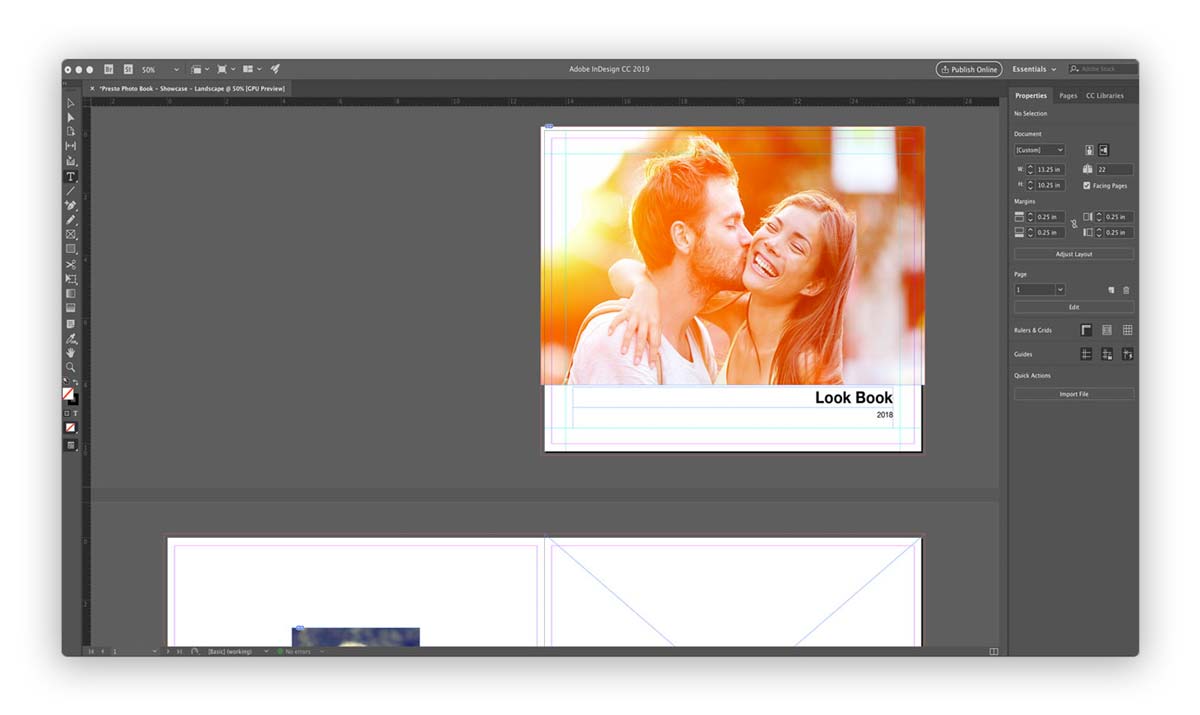Select the Selection tool arrow
1200x715 pixels.
71,103
